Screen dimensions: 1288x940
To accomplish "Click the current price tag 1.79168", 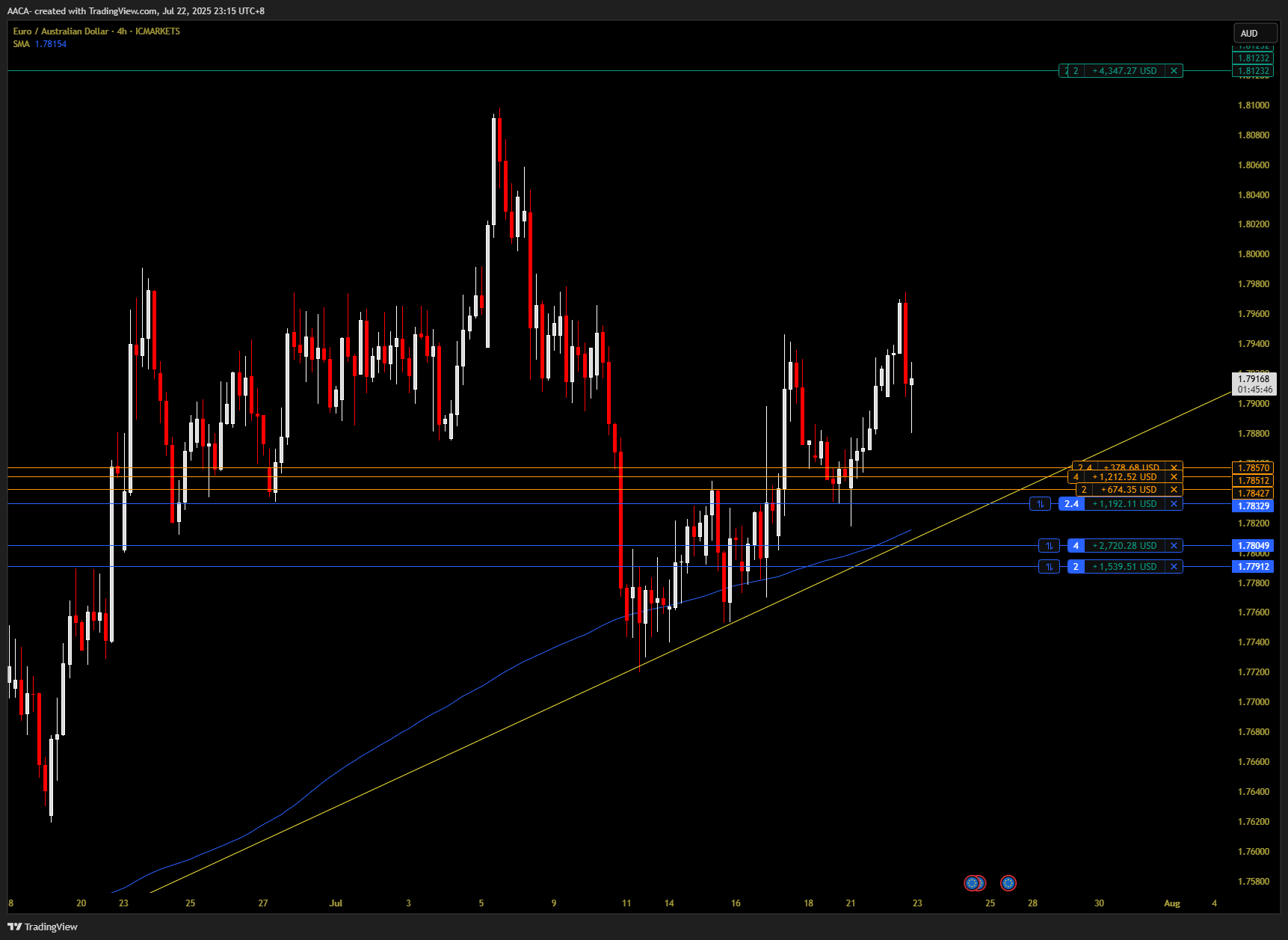I will pyautogui.click(x=1254, y=379).
